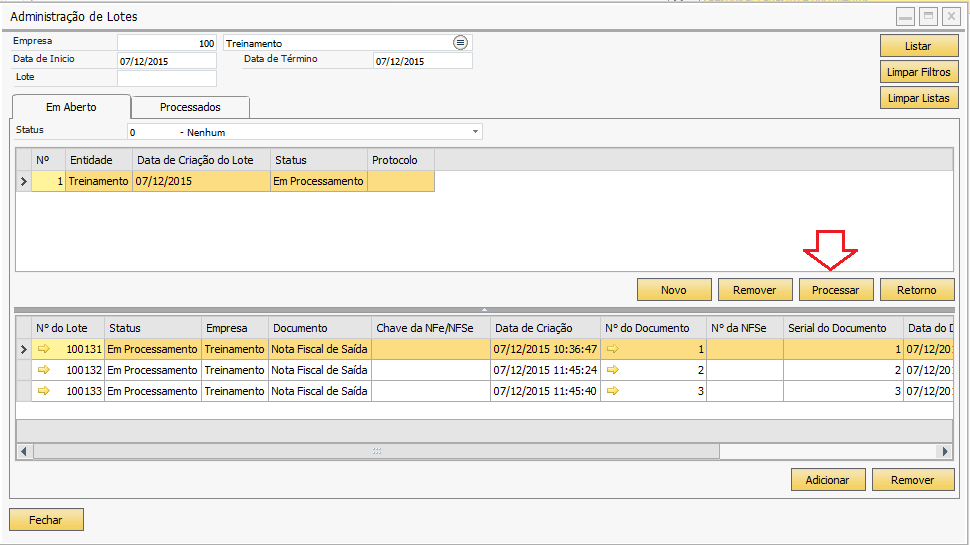This screenshot has height=545, width=970.
Task: Focus the empty Lote field
Action: 167,79
